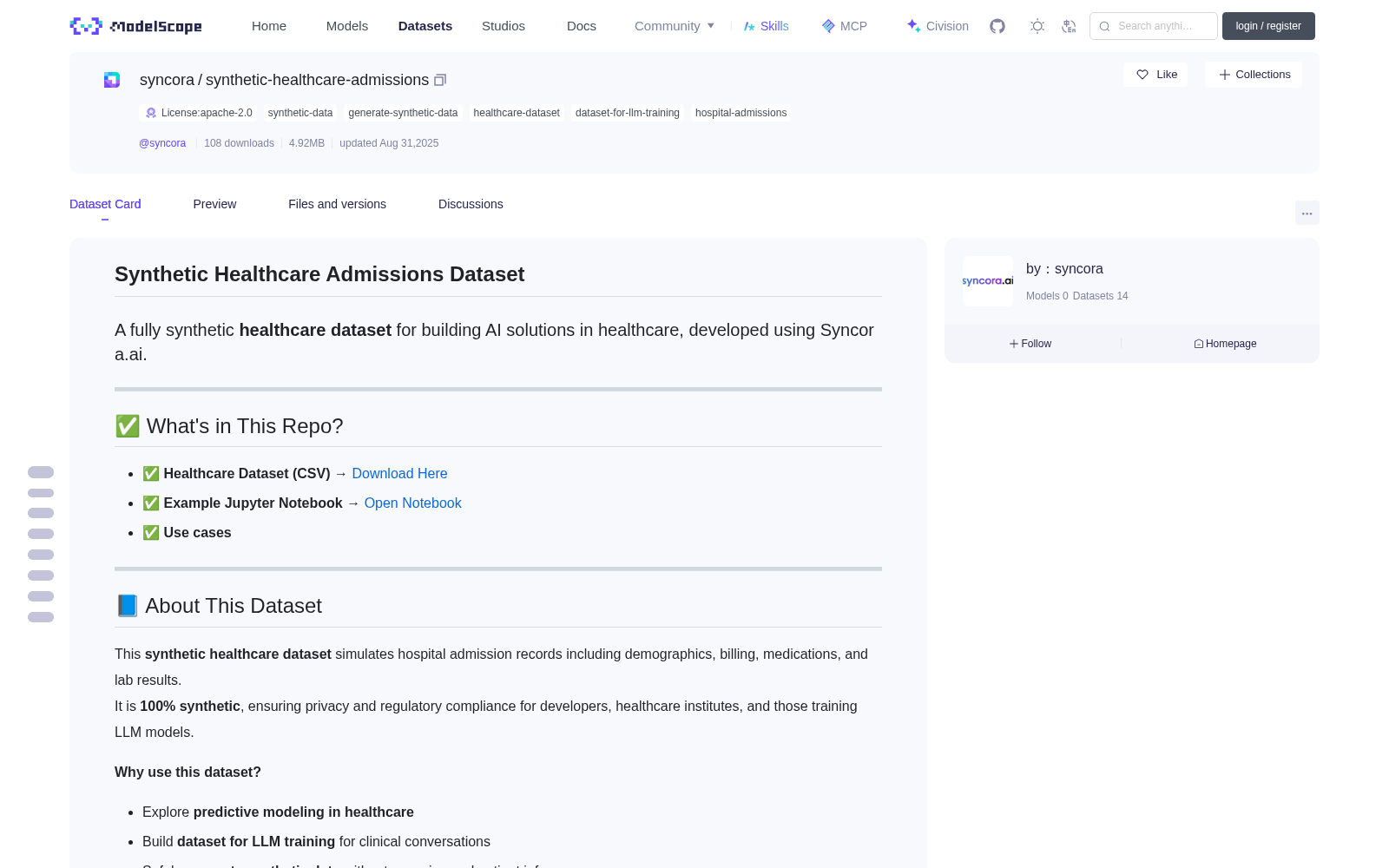Click the 'Synthetic Healthcare Admissions Dataset' heading

(x=319, y=274)
